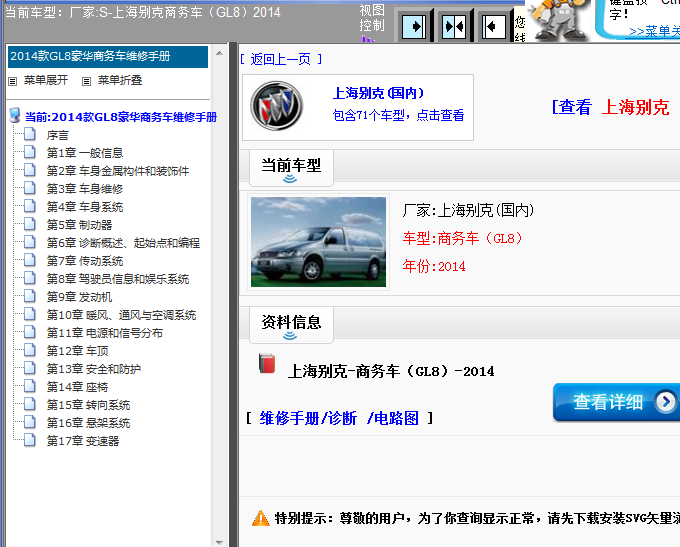Click 包含71个车型,点击查看 link

click(x=398, y=115)
